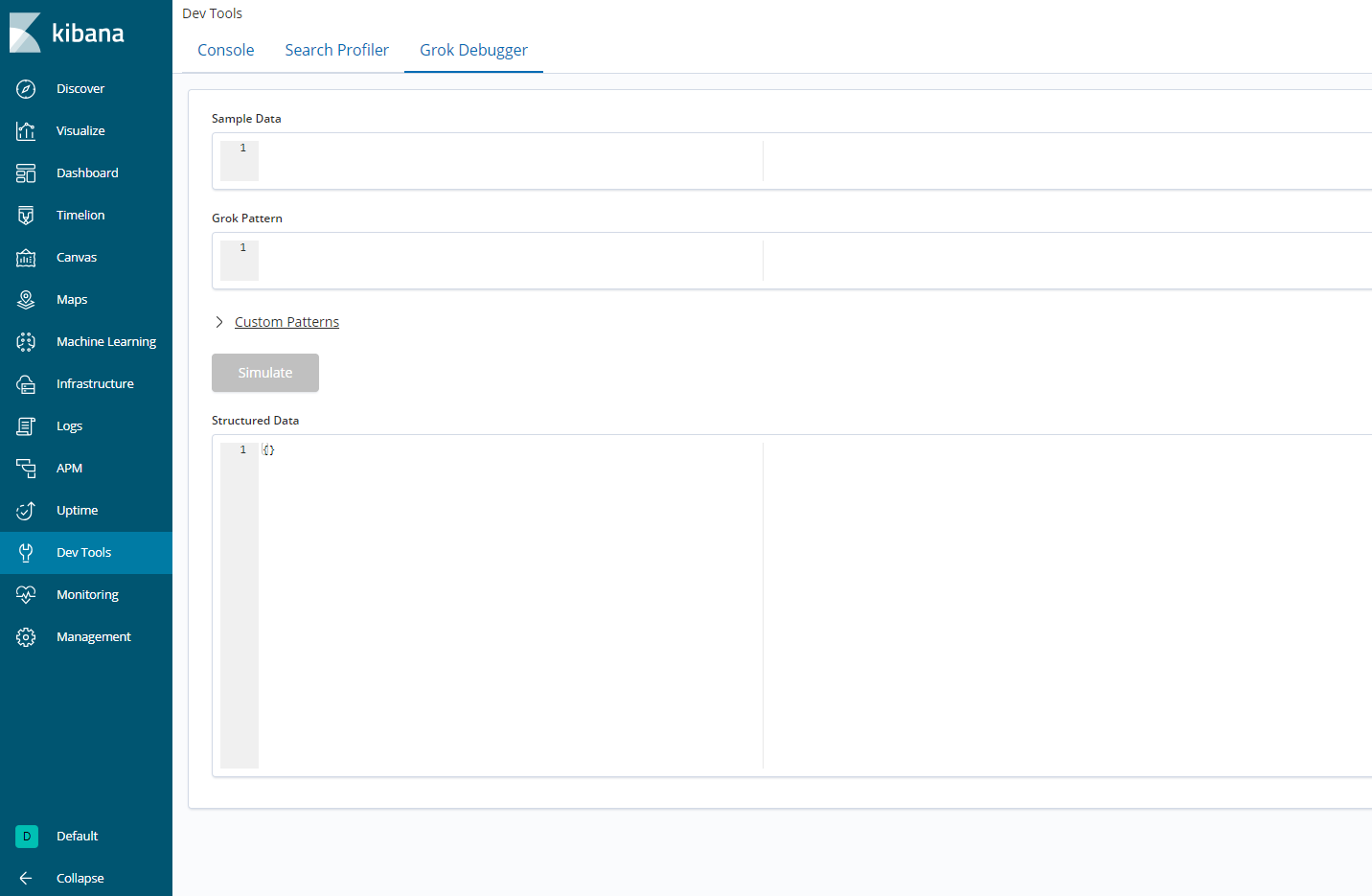Switch to the Console tab

click(x=226, y=50)
